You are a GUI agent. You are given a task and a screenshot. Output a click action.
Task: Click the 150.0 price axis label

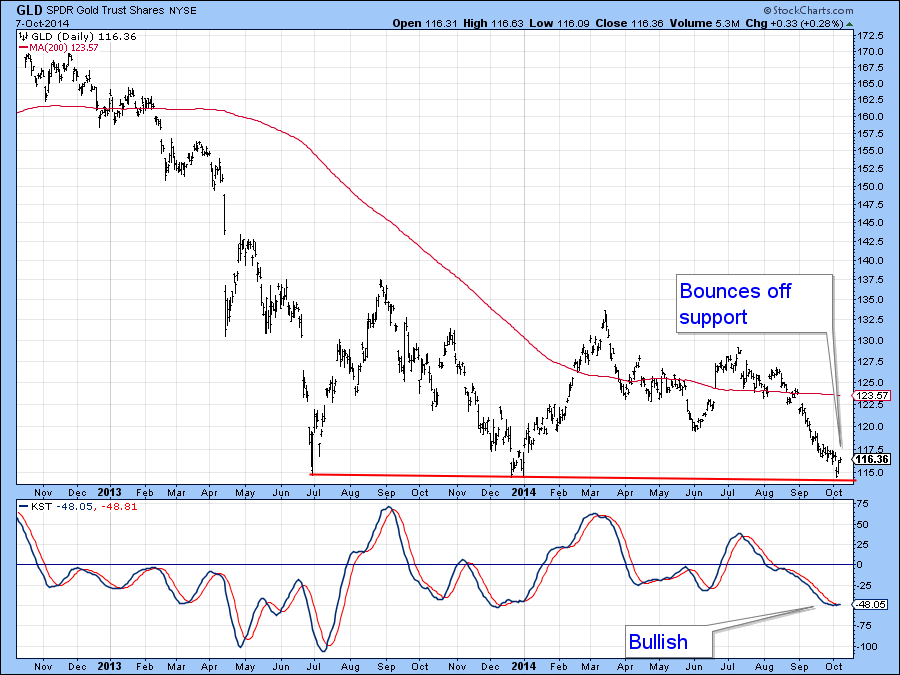871,187
